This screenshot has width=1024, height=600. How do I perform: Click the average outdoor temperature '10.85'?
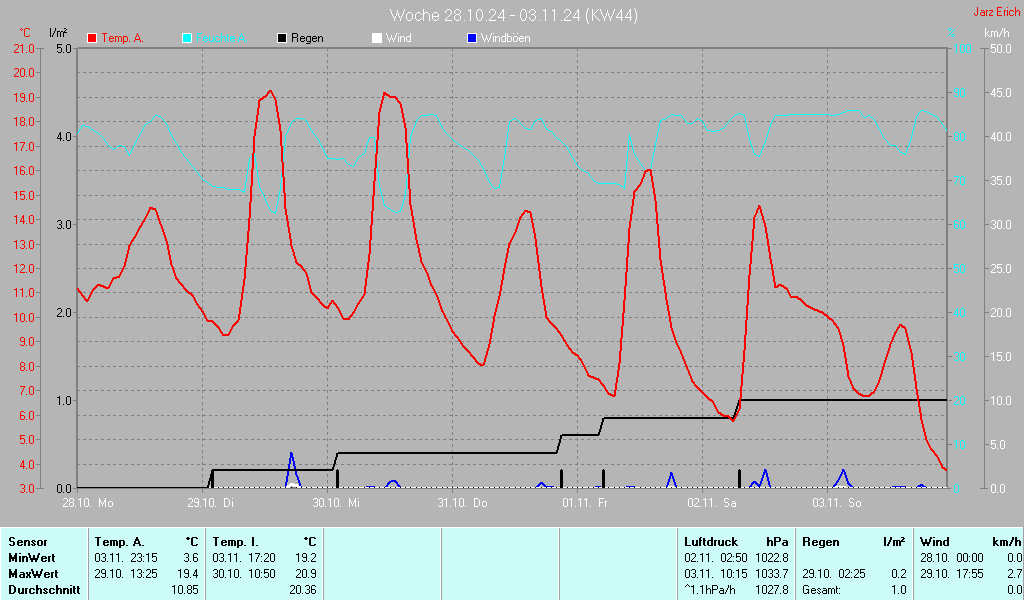click(185, 590)
